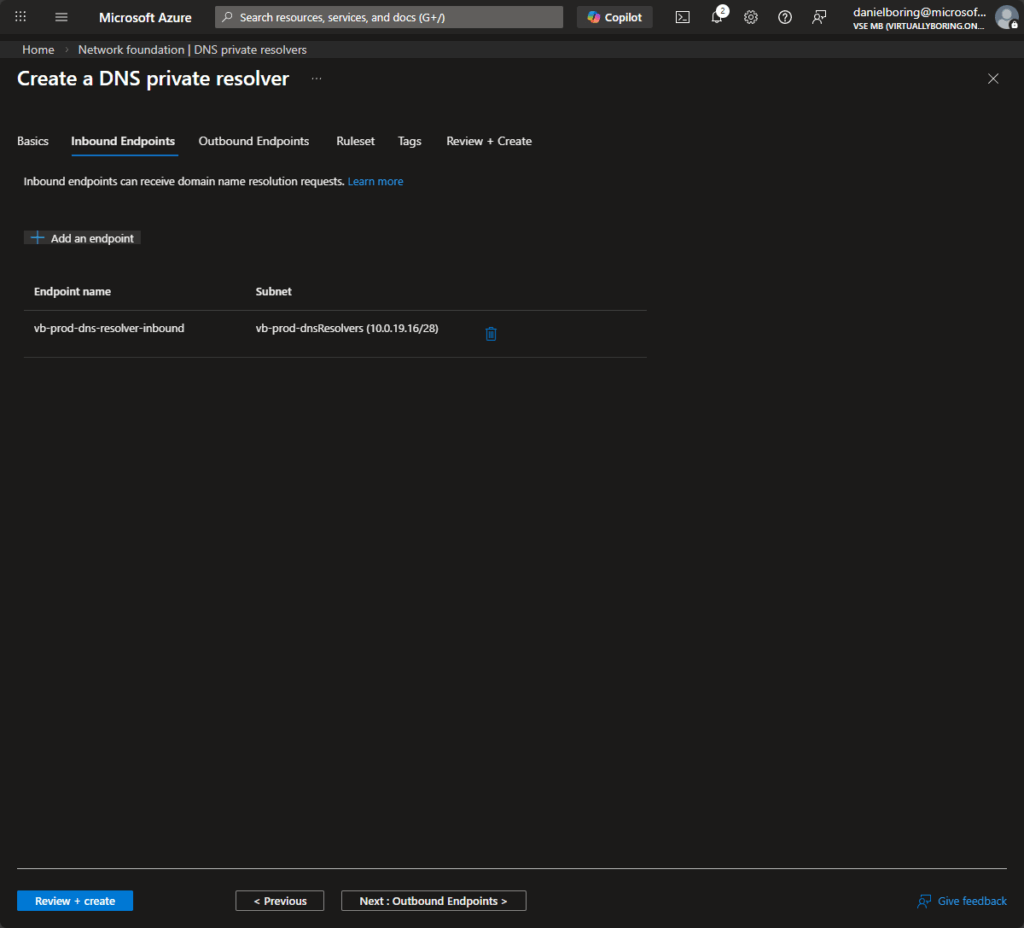This screenshot has height=928, width=1024.
Task: Switch to the Outbound Endpoints tab
Action: (253, 141)
